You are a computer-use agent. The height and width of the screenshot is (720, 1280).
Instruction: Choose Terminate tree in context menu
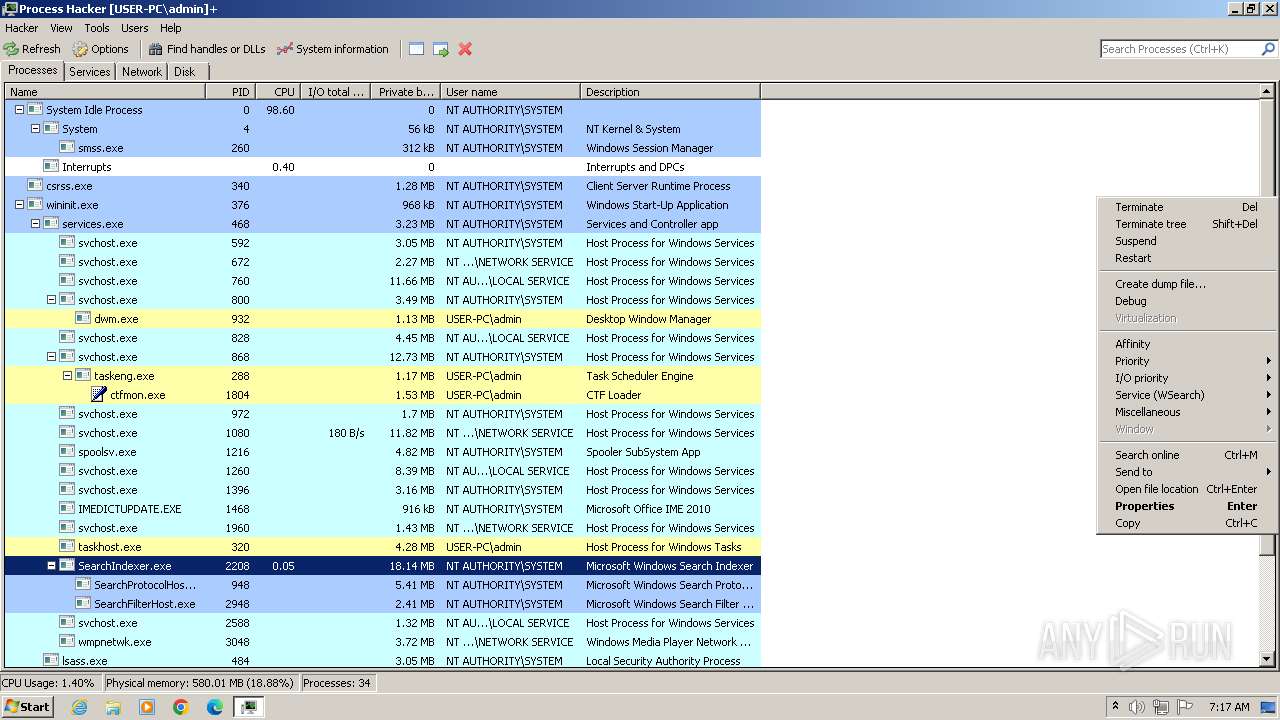click(x=1186, y=224)
